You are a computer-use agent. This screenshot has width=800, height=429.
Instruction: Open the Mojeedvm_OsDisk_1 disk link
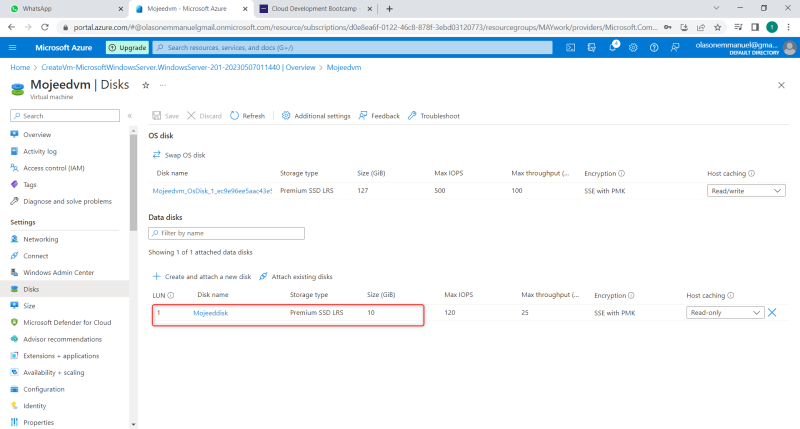pos(212,191)
